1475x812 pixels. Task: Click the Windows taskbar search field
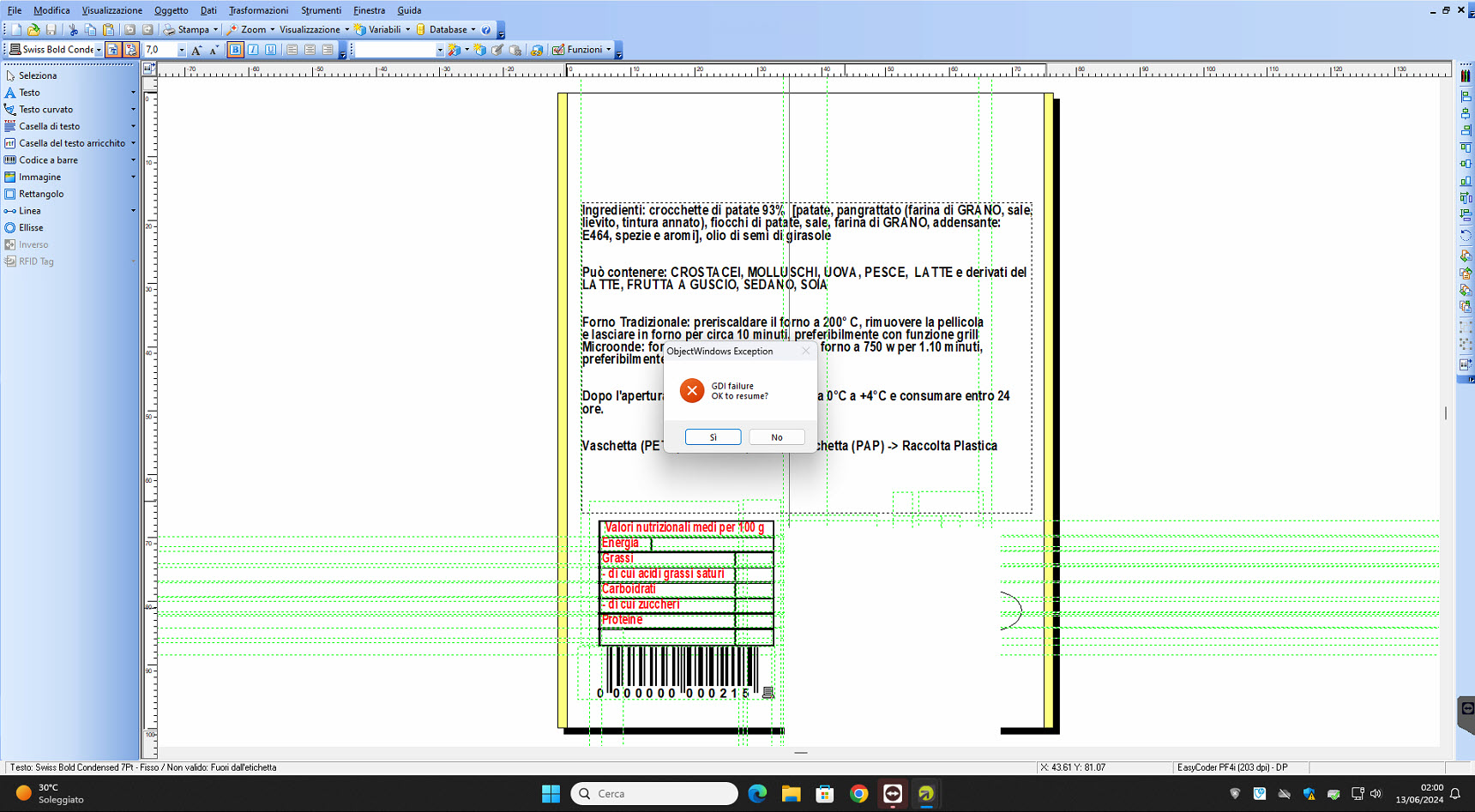654,794
